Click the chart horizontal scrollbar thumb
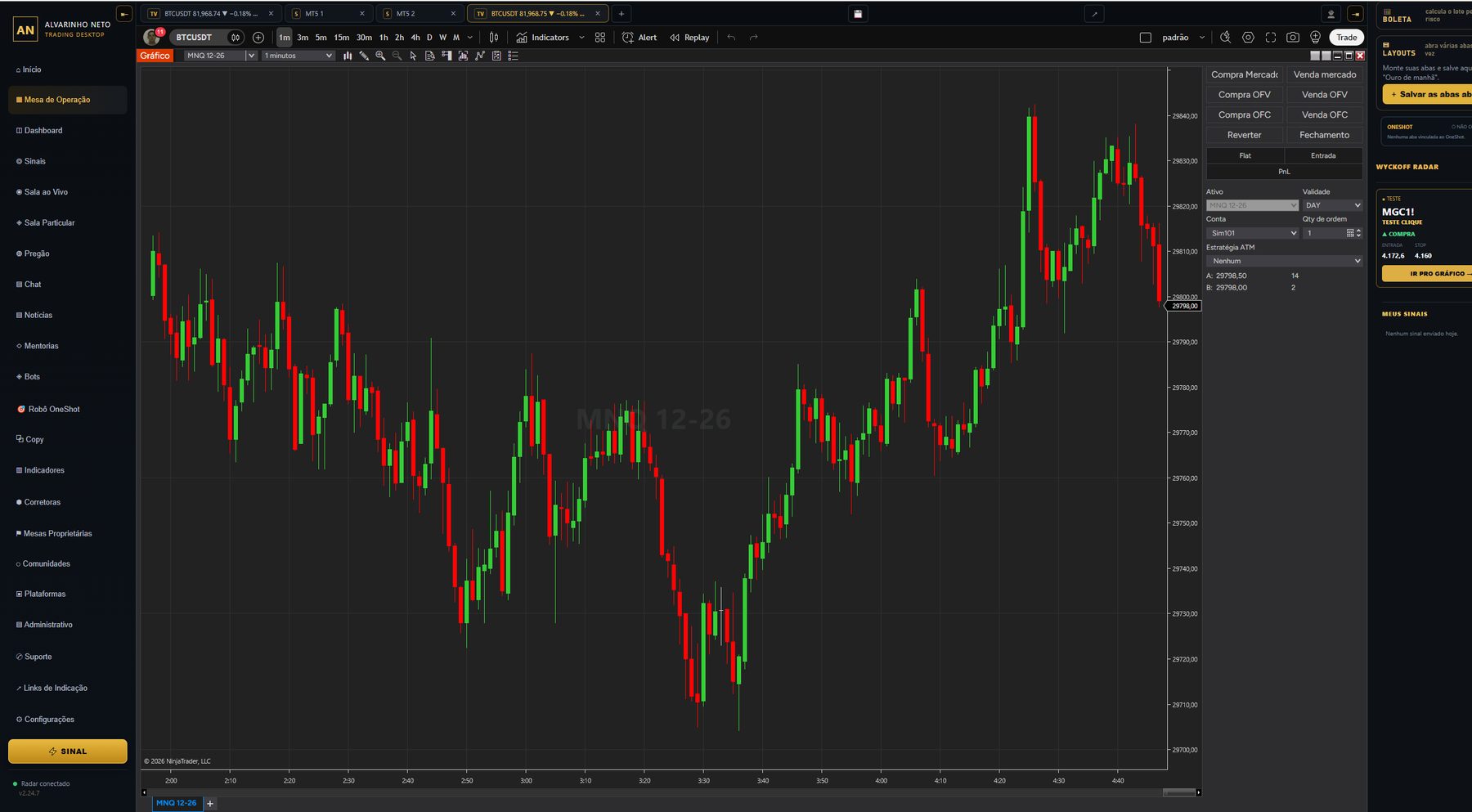Viewport: 1472px width, 812px height. [x=1178, y=792]
